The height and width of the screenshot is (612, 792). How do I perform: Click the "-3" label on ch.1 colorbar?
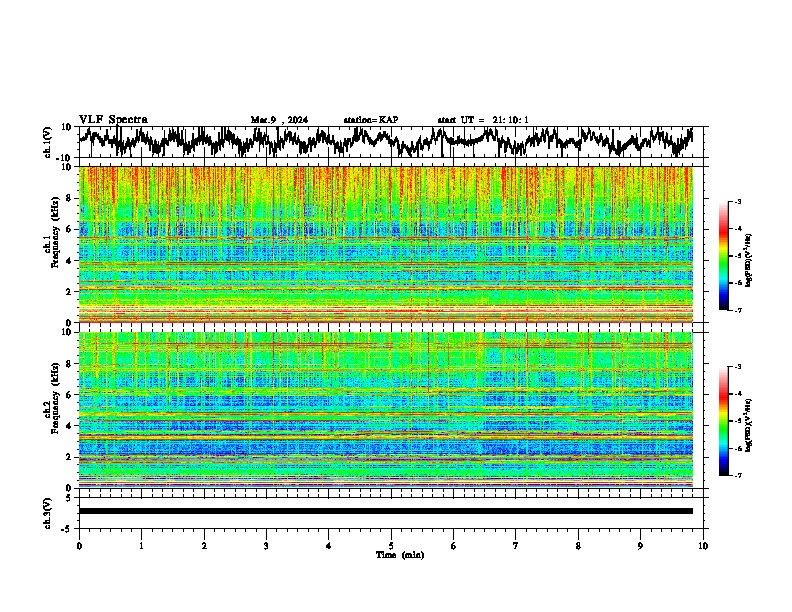[738, 201]
